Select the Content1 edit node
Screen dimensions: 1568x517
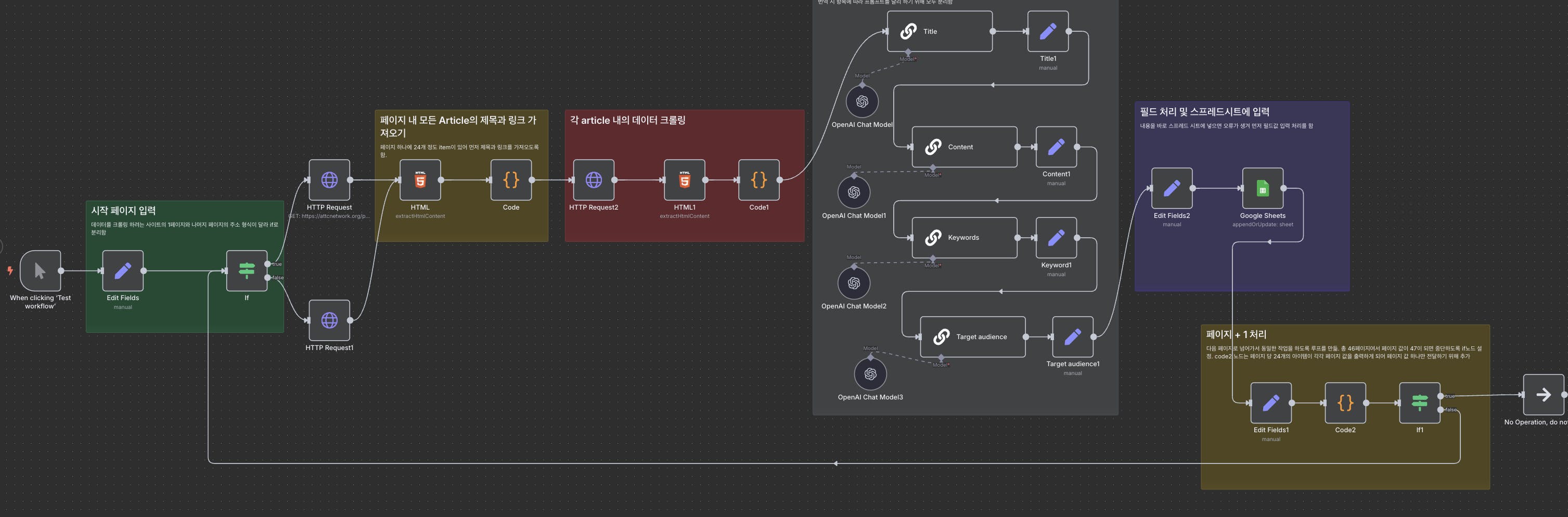[1056, 147]
